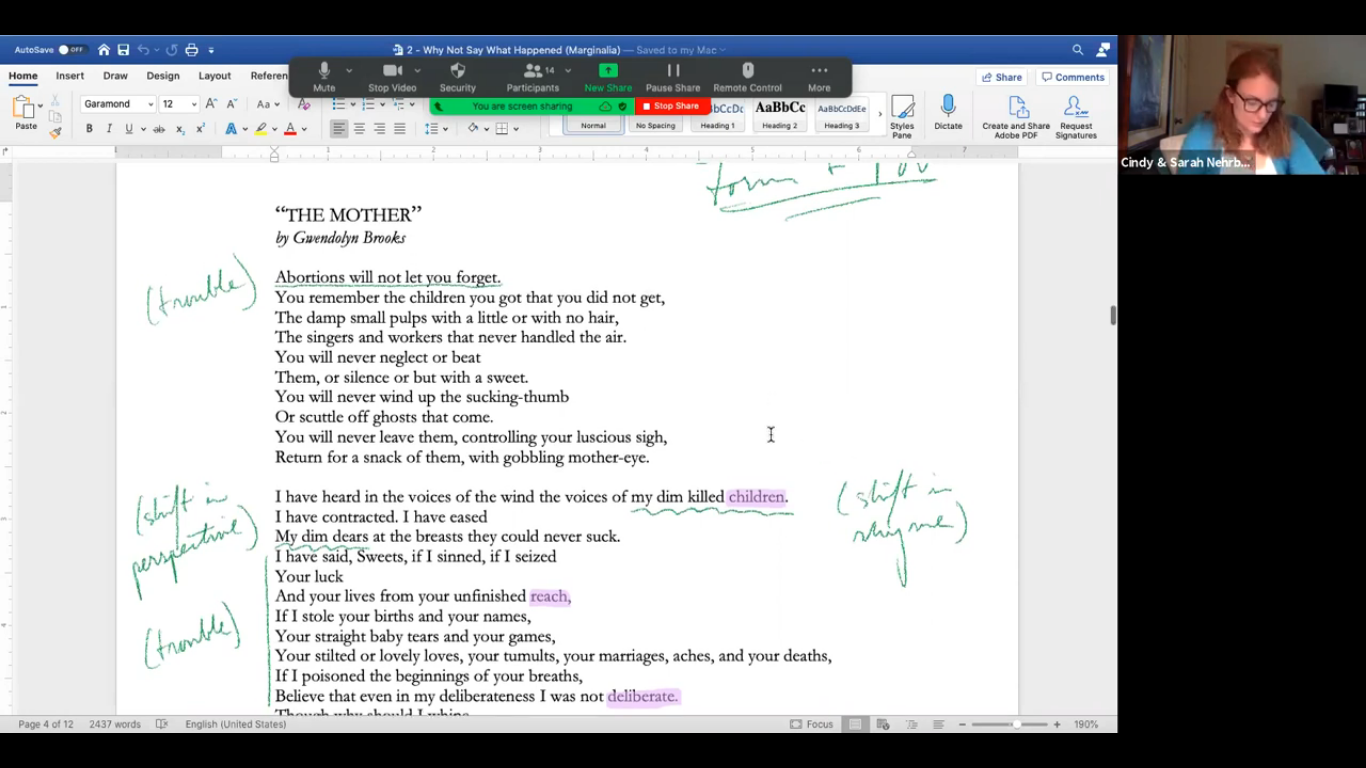Start a New Share in Zoom
This screenshot has height=768, width=1366.
[608, 77]
